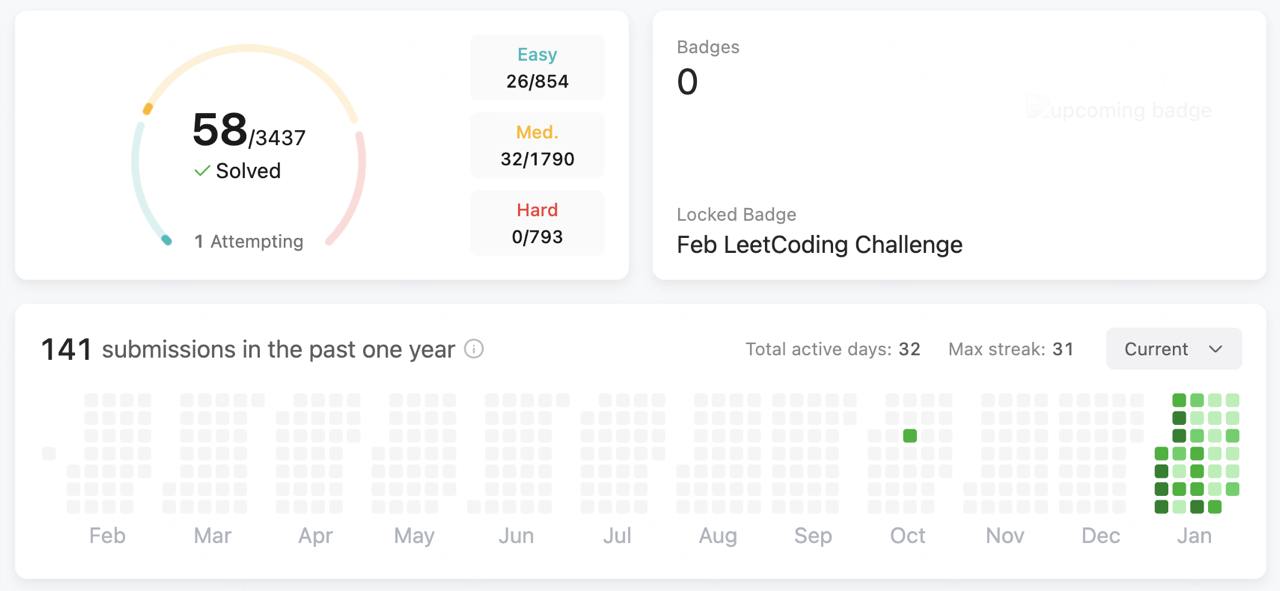Click the broken upcoming badge image
This screenshot has height=591, width=1280.
(1119, 110)
